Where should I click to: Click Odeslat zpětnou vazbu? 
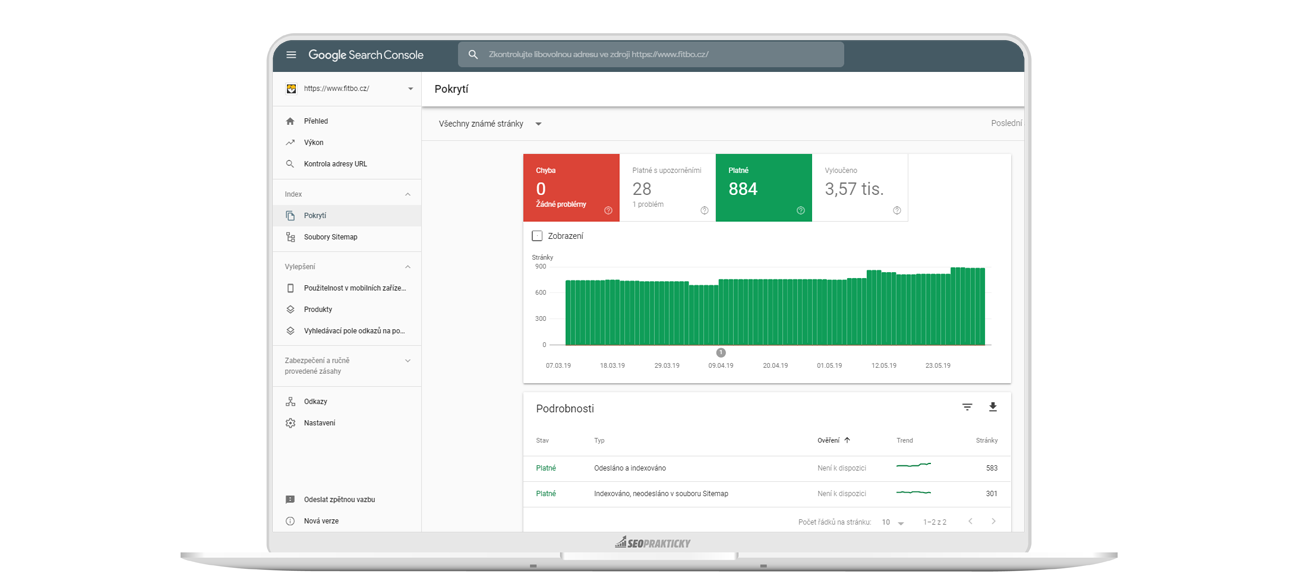[339, 500]
